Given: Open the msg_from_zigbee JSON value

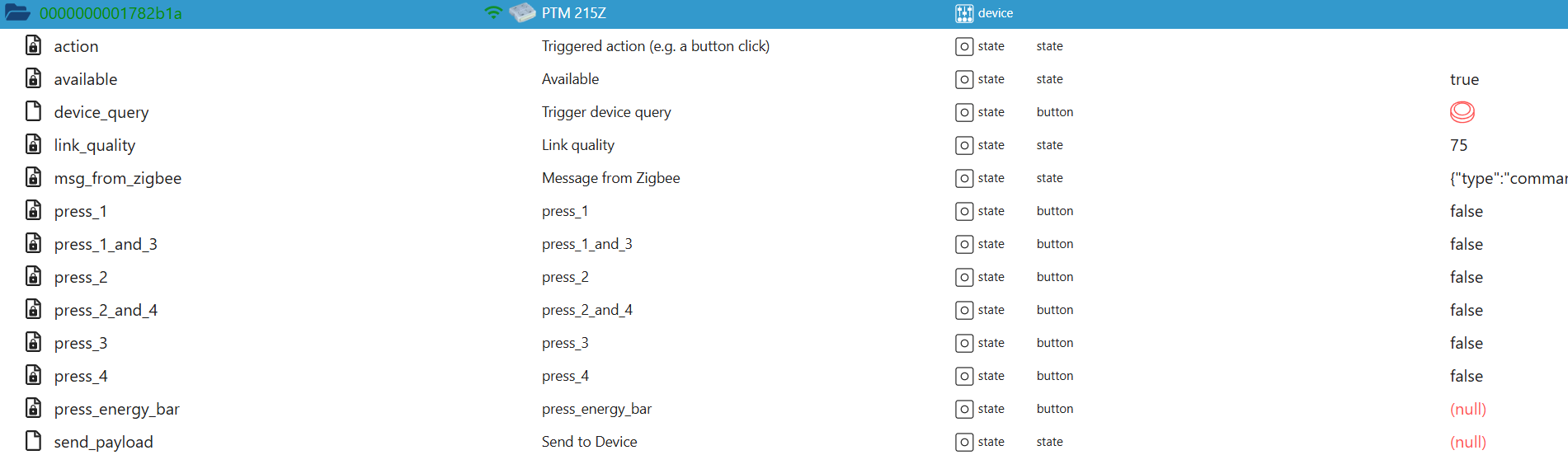Looking at the screenshot, I should point(1507,178).
